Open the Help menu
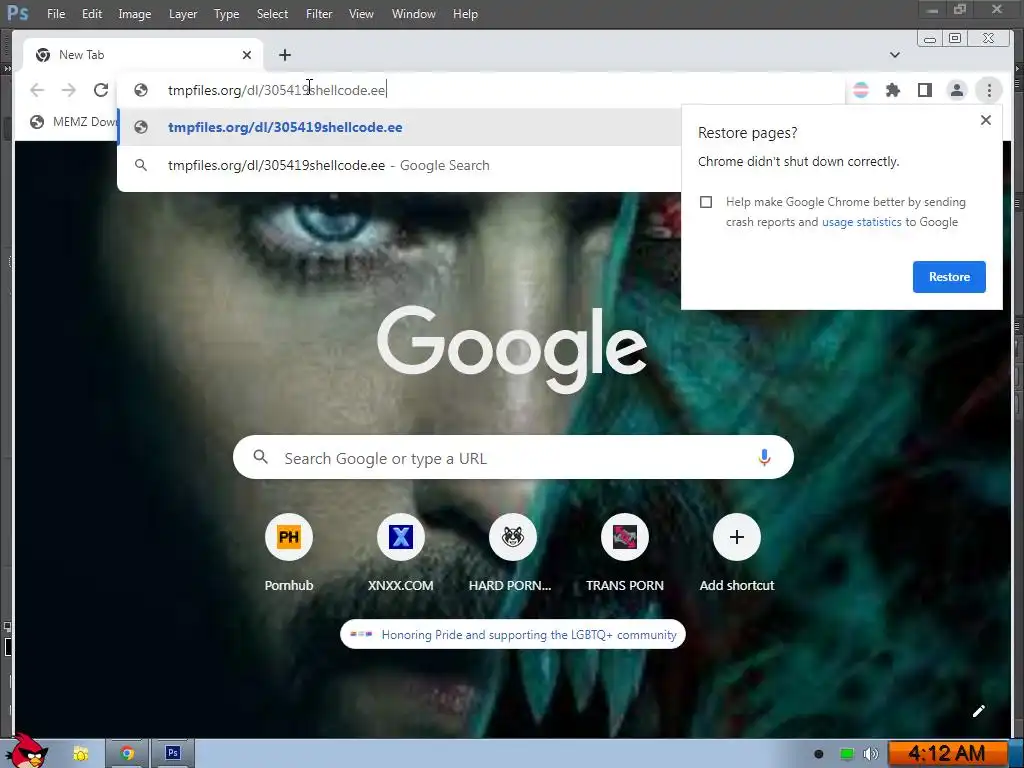The height and width of the screenshot is (768, 1024). (x=466, y=14)
